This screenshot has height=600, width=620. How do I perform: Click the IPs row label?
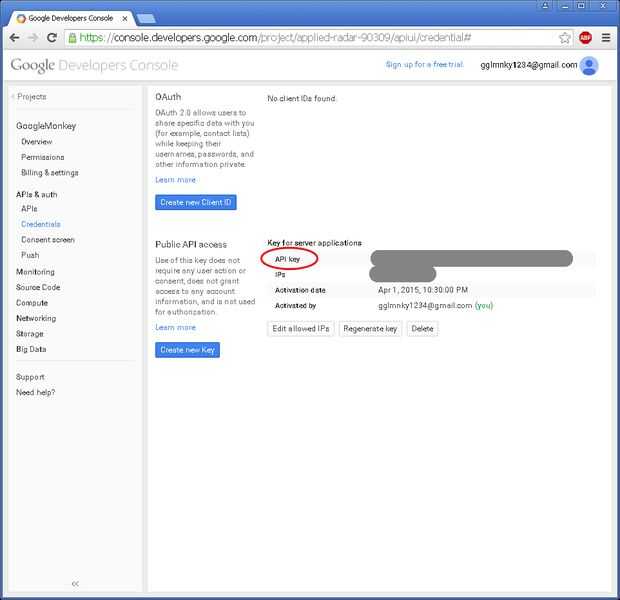coord(280,274)
